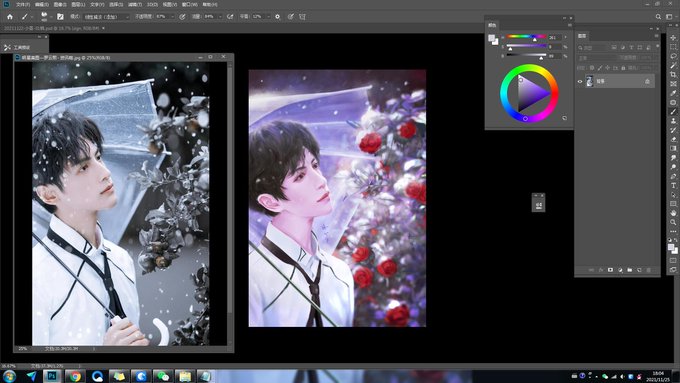Toggle background layer visibility eye
The width and height of the screenshot is (680, 383).
coord(580,81)
